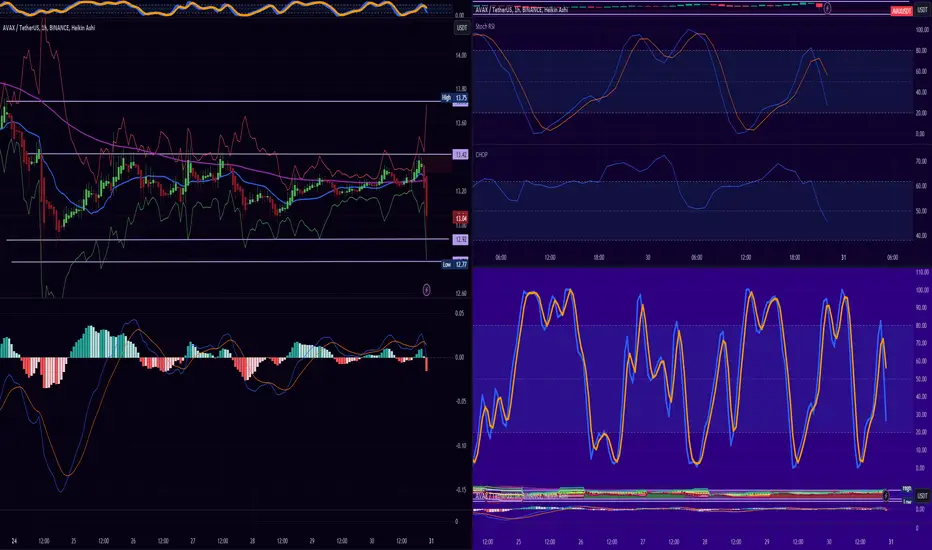Open USDT currency selector in bottom-right chart

pyautogui.click(x=922, y=495)
